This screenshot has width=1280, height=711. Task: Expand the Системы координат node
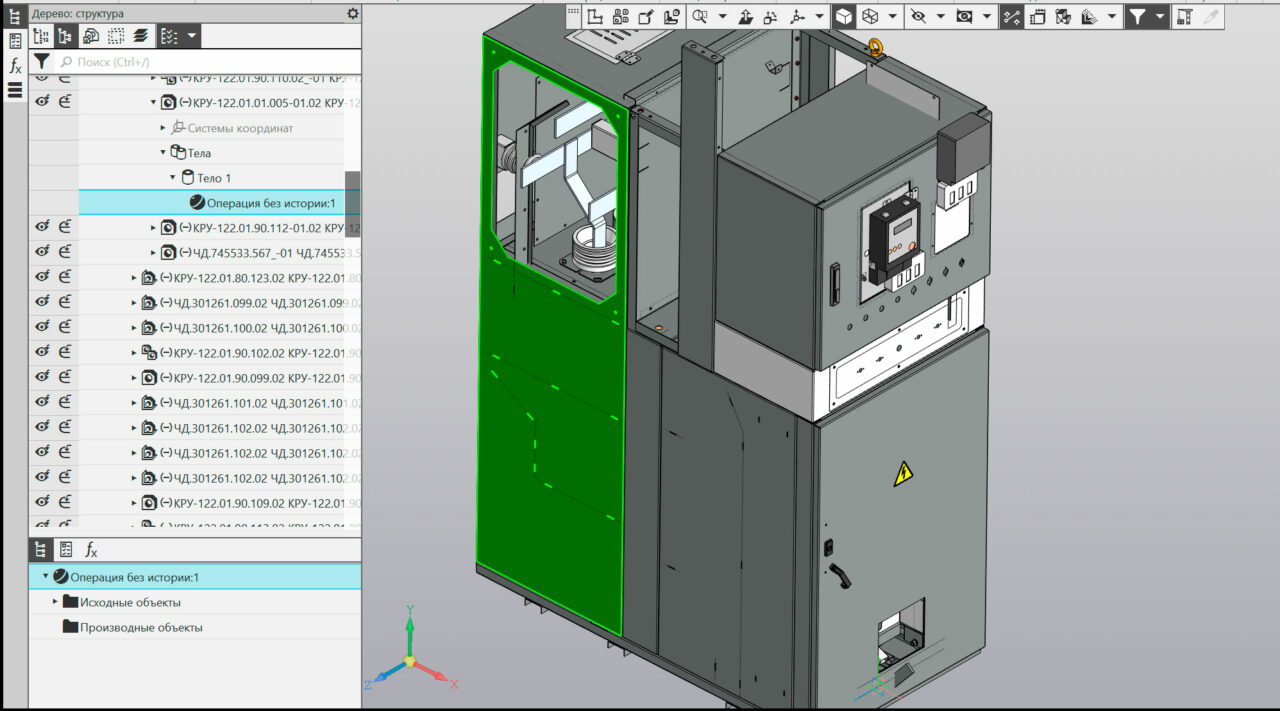click(163, 128)
